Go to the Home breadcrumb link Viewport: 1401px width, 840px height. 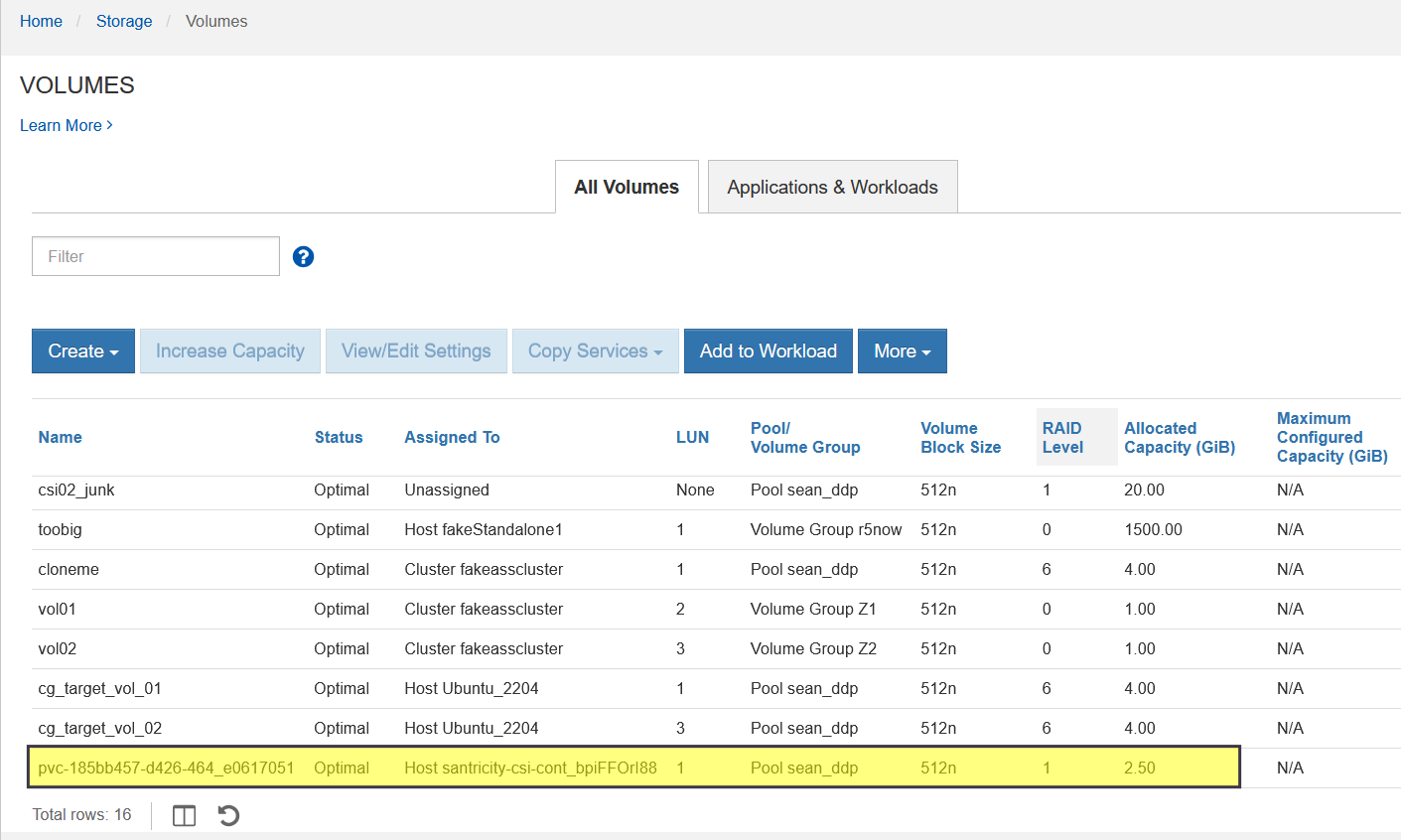tap(41, 21)
